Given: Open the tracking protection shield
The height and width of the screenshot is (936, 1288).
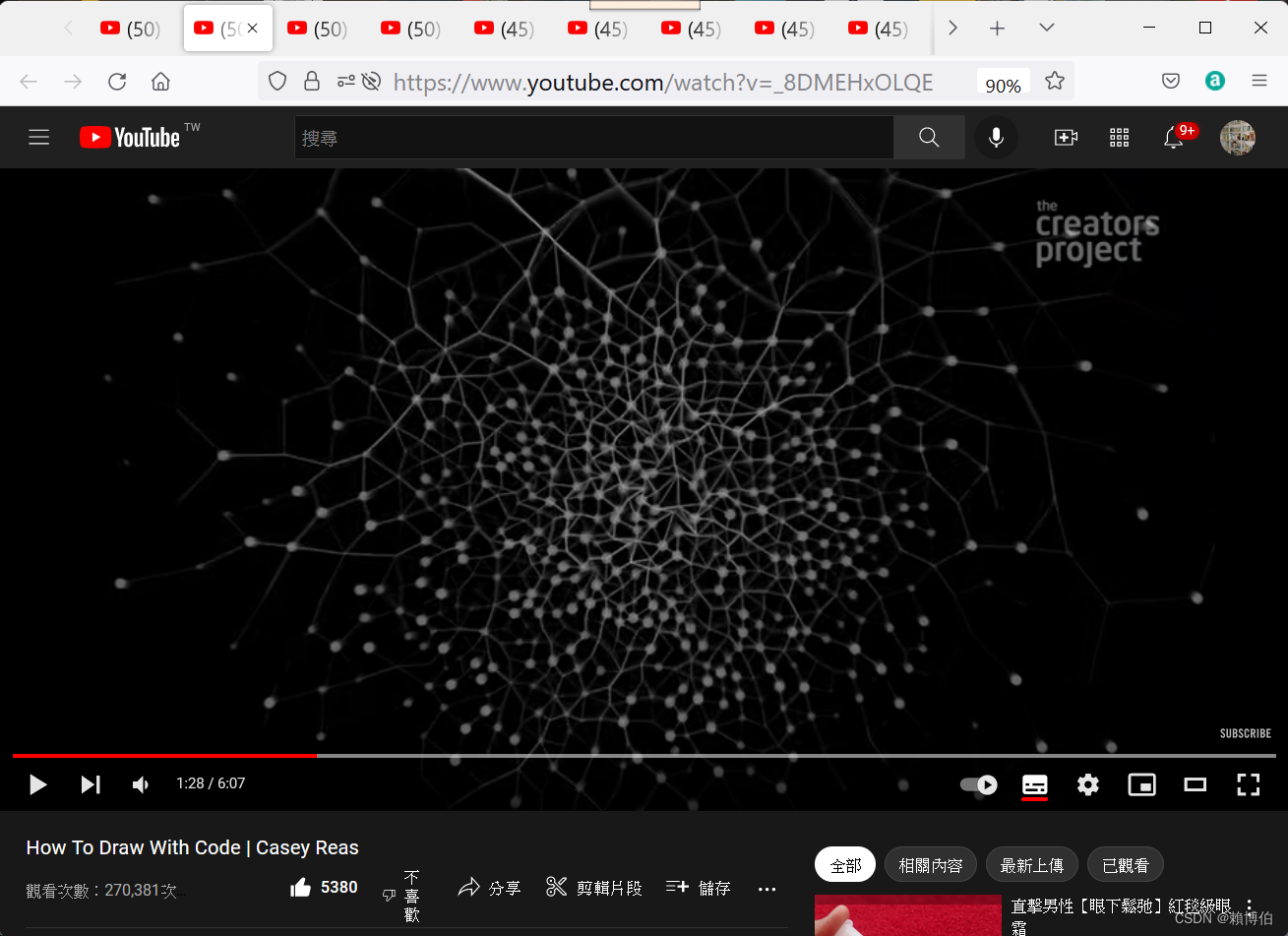Looking at the screenshot, I should pos(277,82).
